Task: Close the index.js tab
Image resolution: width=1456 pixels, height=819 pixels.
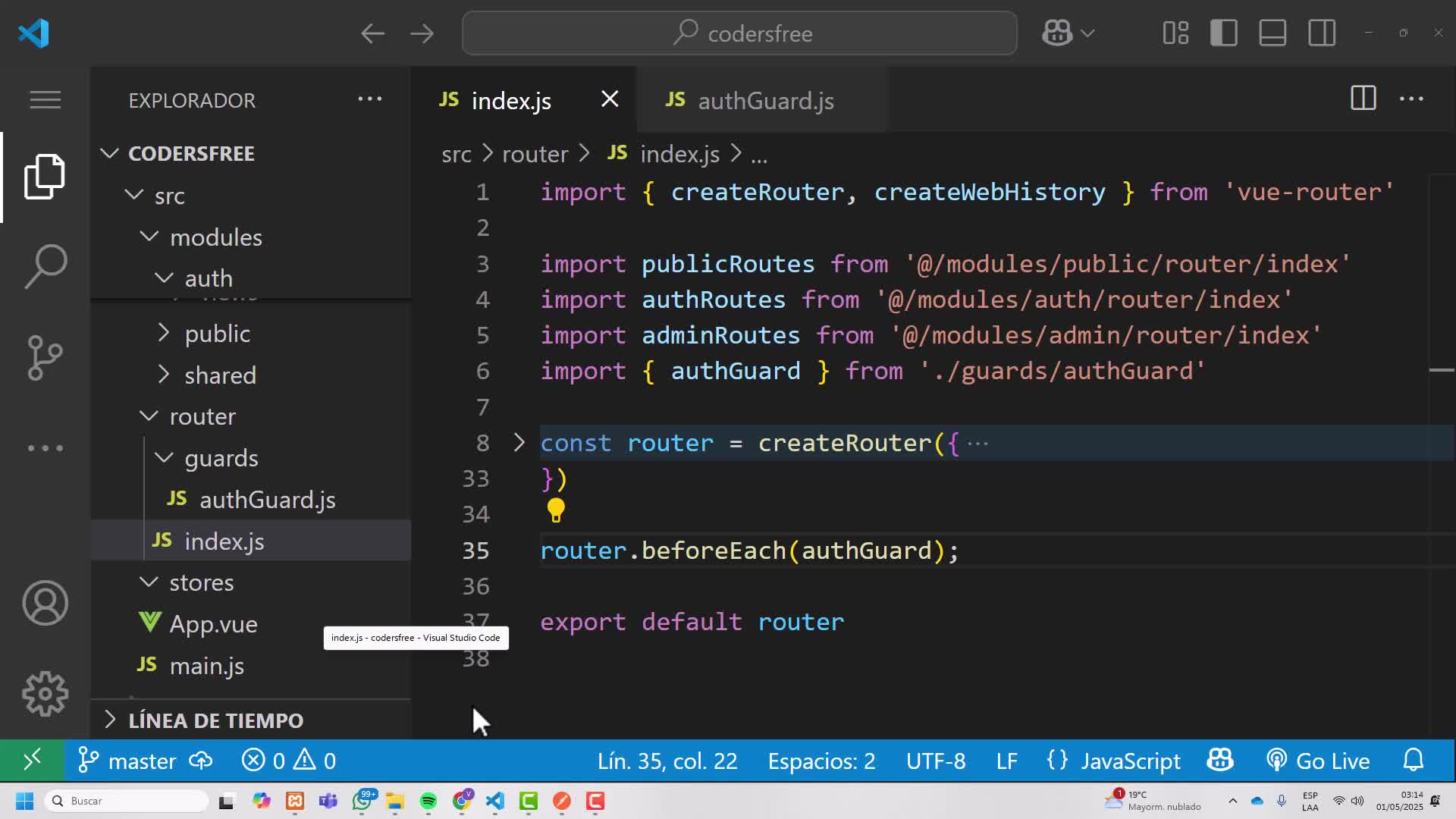Action: tap(610, 99)
